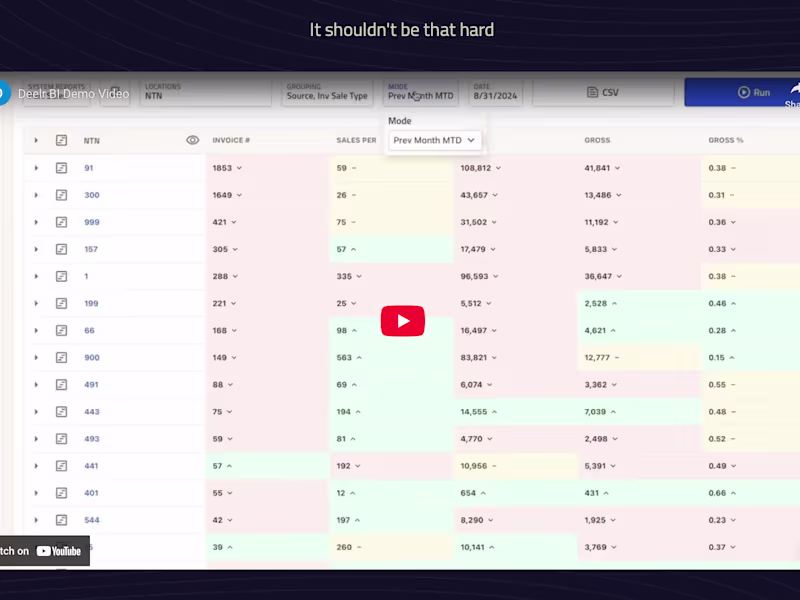The height and width of the screenshot is (600, 800).
Task: Expand row 491
Action: 36,384
